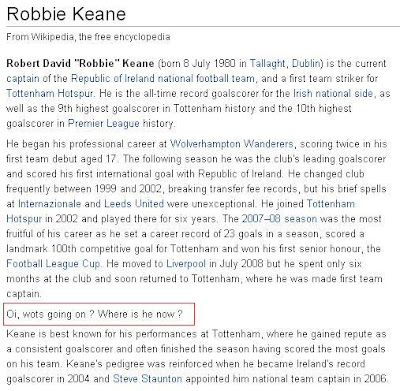Click the bold name Robert David "Robbie" Keane
Image resolution: width=400 pixels, height=391 pixels.
click(x=80, y=64)
